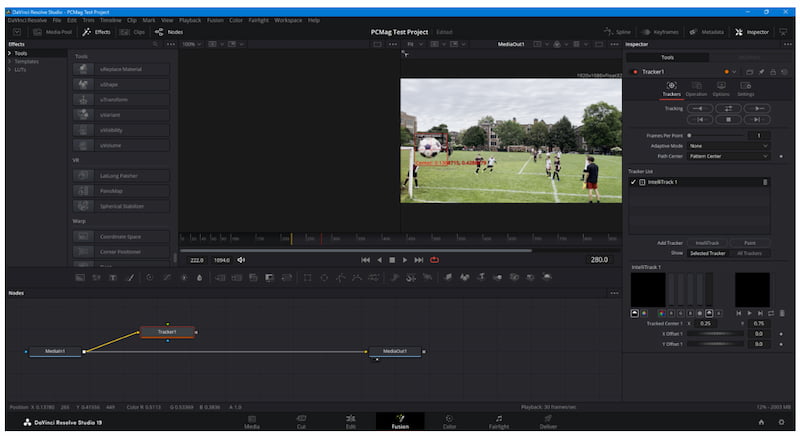
Task: Show Selected Tracker only
Action: [707, 253]
